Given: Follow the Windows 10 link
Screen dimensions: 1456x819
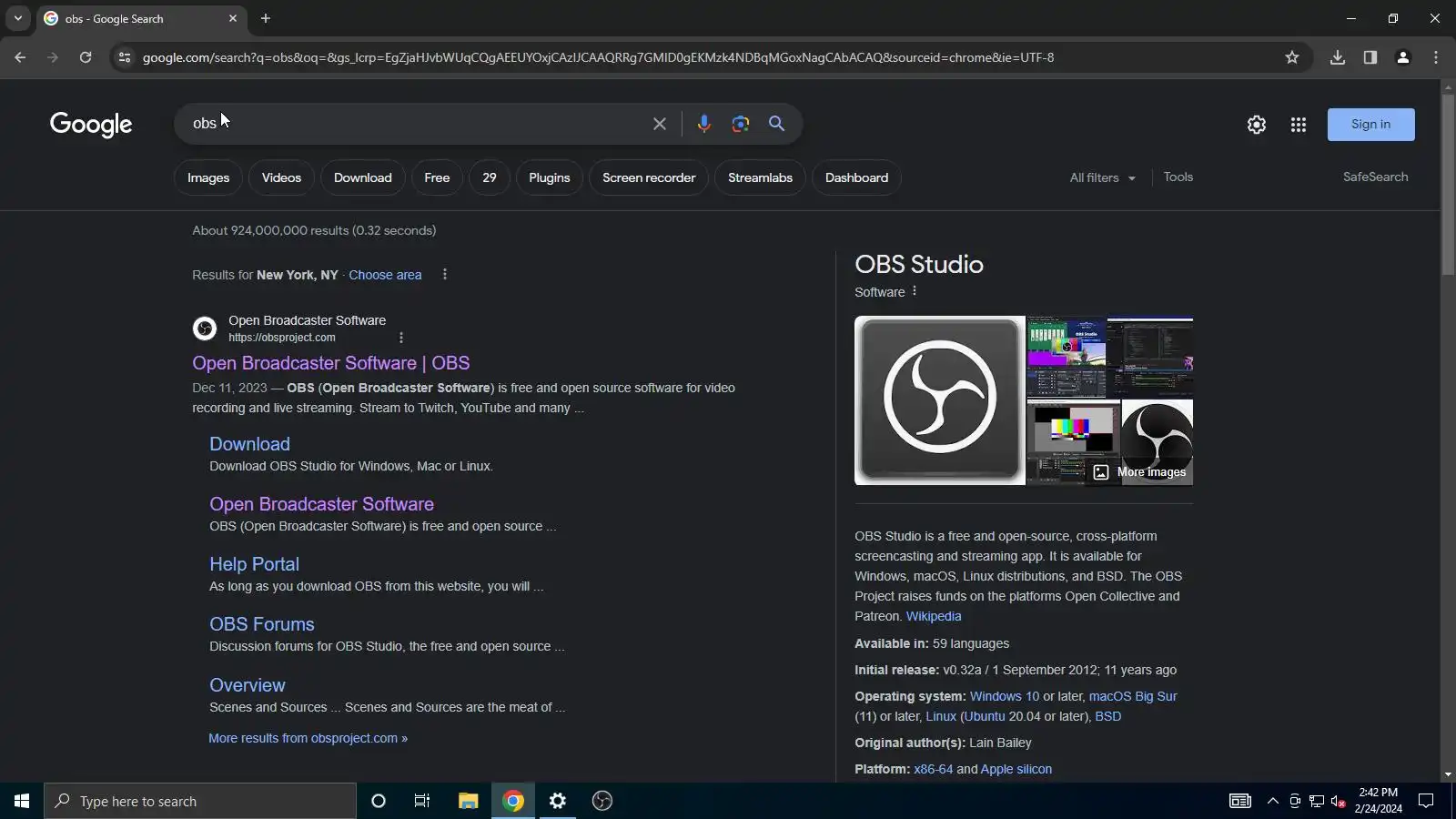Looking at the screenshot, I should (1005, 696).
